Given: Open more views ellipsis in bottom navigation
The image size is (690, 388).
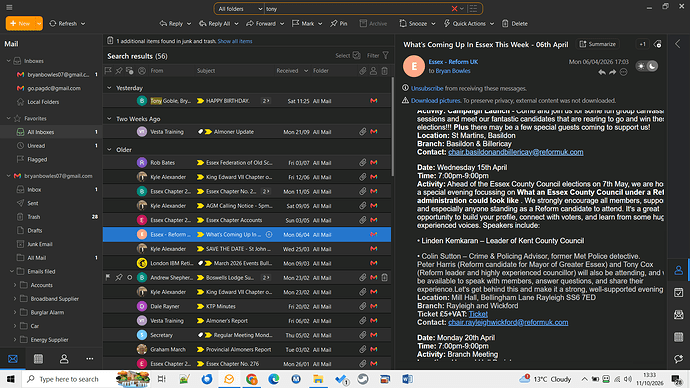Looking at the screenshot, I should (90, 359).
